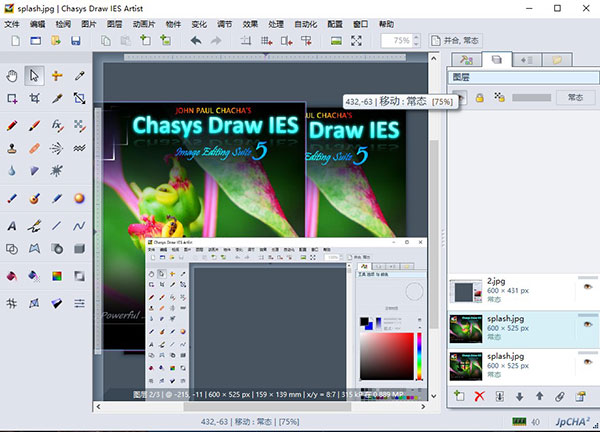The width and height of the screenshot is (600, 432).
Task: Click the Save floppy disk icon
Action: click(x=76, y=41)
